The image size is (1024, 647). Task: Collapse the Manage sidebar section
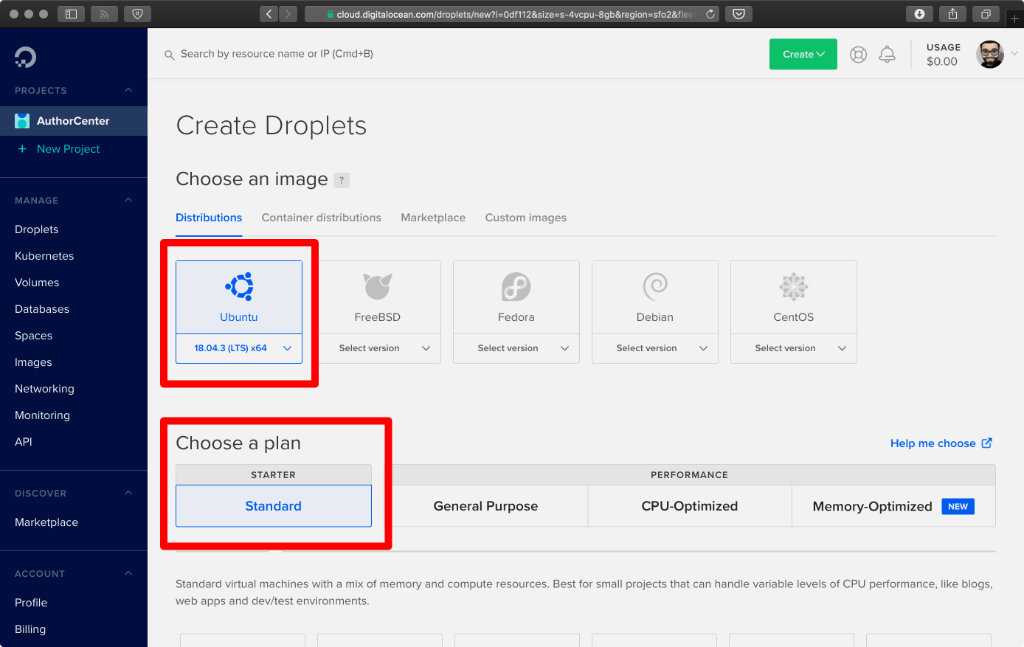pos(128,200)
